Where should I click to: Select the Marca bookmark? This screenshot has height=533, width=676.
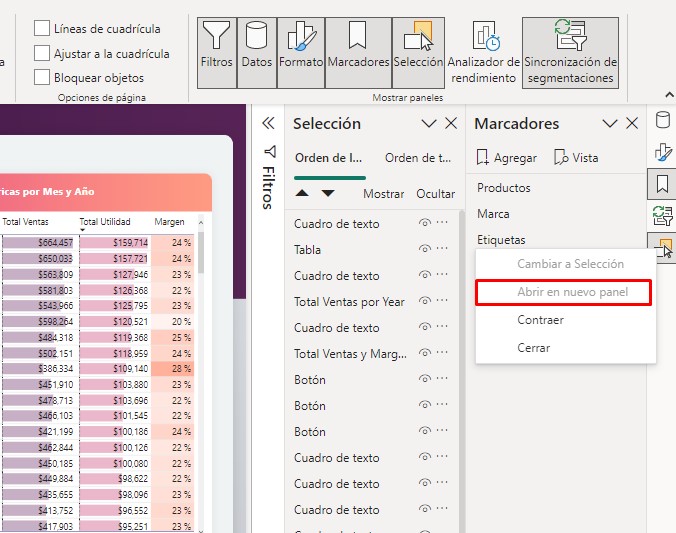click(x=493, y=214)
